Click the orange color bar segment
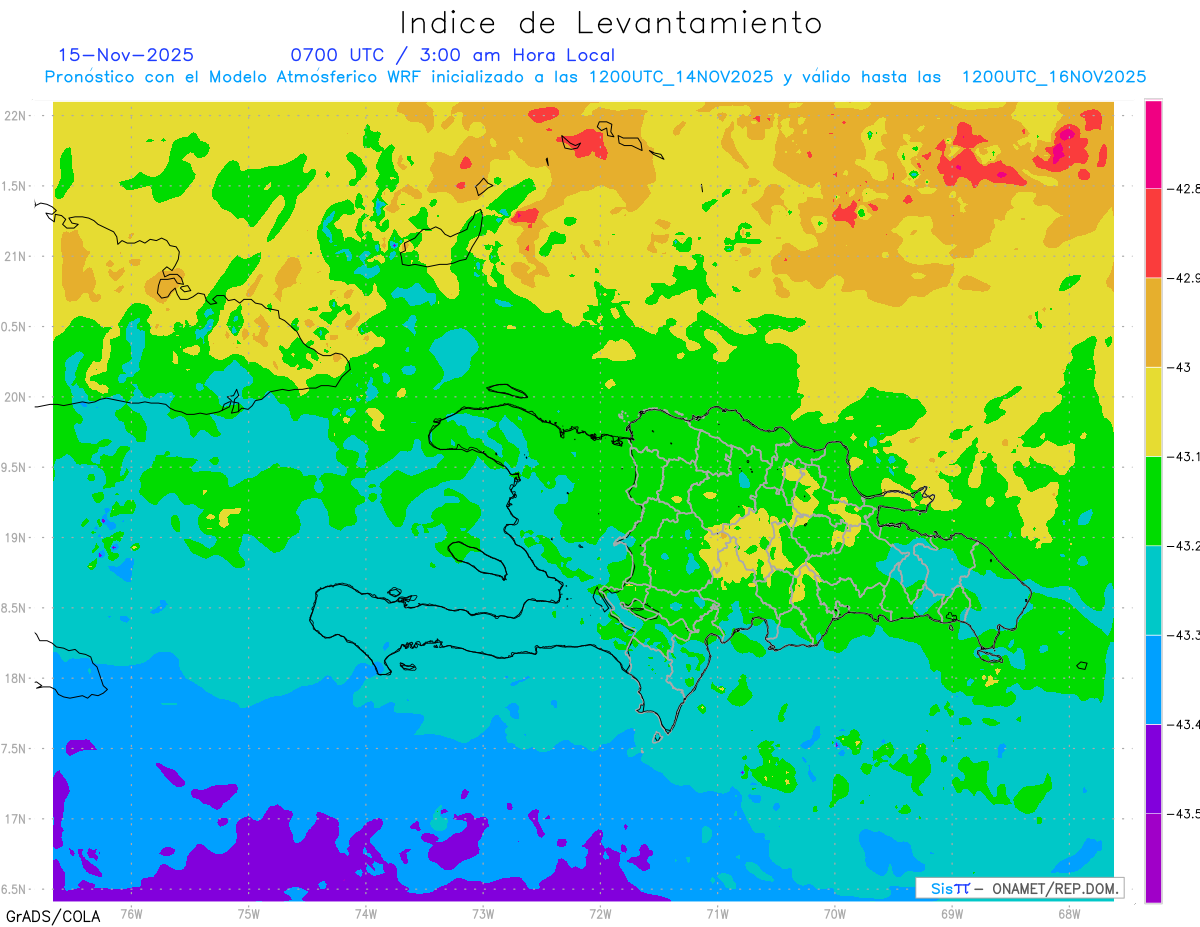Viewport: 1200px width, 927px height. [x=1153, y=322]
